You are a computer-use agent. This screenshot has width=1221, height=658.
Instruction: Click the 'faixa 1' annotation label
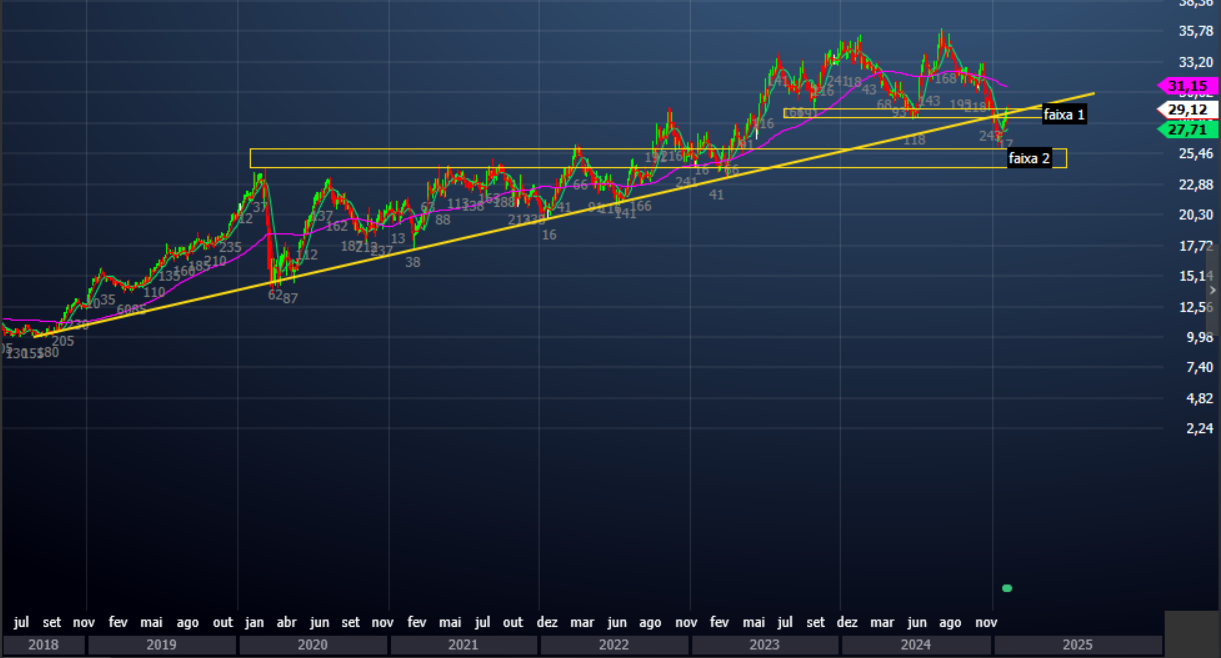pyautogui.click(x=1064, y=115)
